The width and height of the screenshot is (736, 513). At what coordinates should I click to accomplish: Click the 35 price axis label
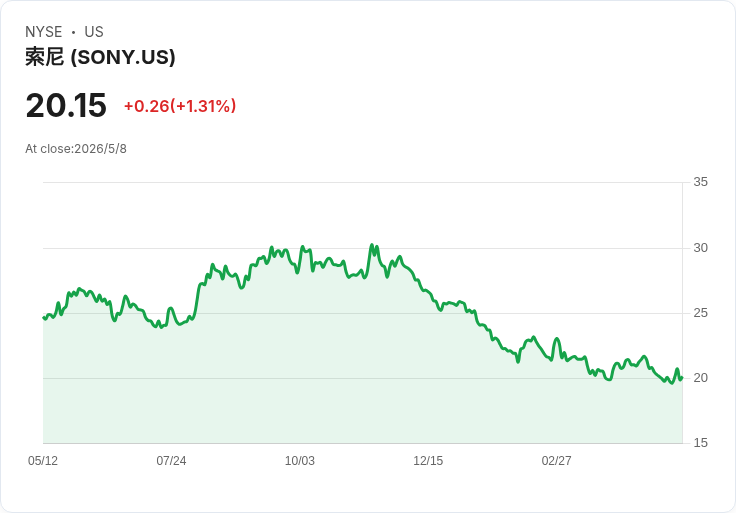point(700,182)
